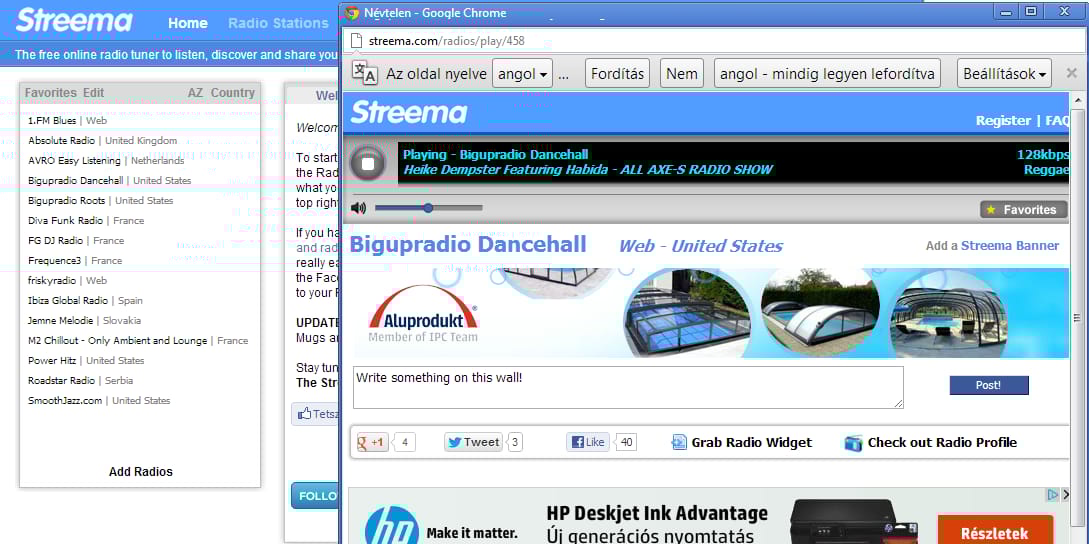Open the Beállítások dropdown

1004,73
